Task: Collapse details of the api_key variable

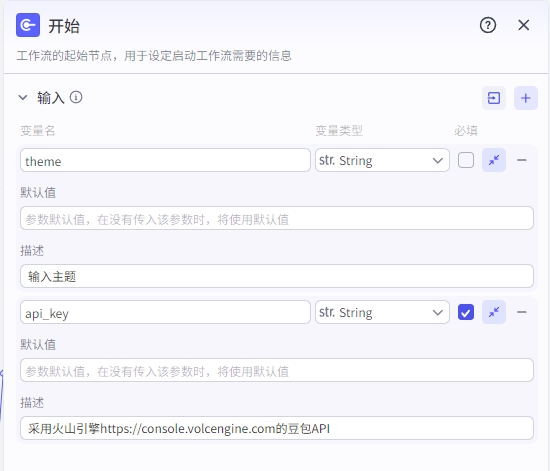Action: coord(494,312)
